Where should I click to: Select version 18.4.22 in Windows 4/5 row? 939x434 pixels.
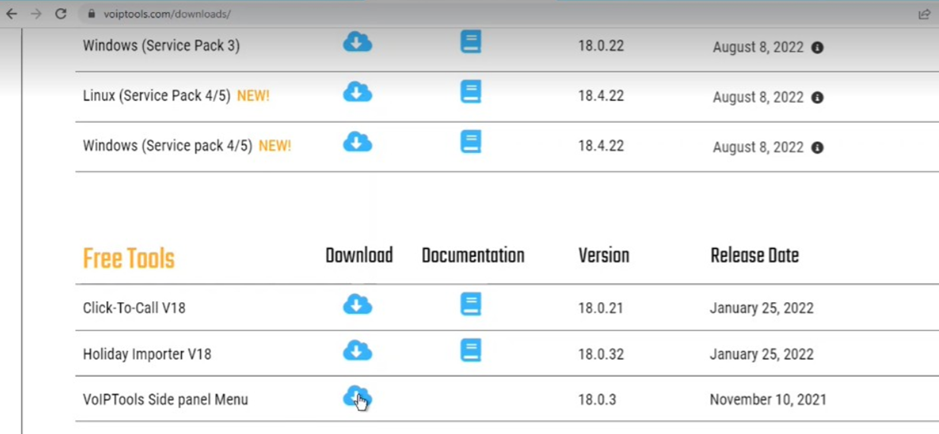[x=601, y=146]
